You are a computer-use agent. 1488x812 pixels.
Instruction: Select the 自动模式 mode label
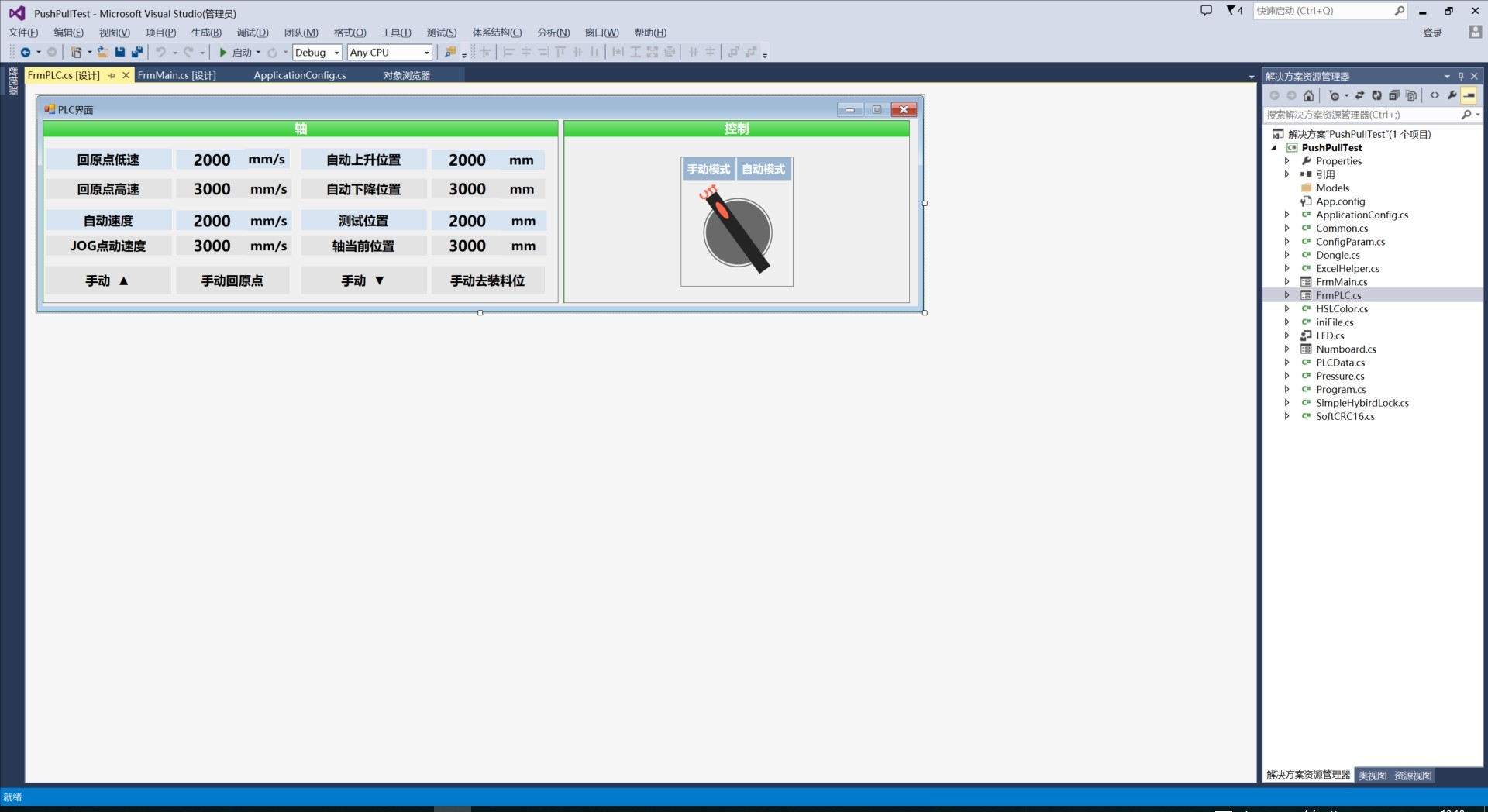coord(763,170)
